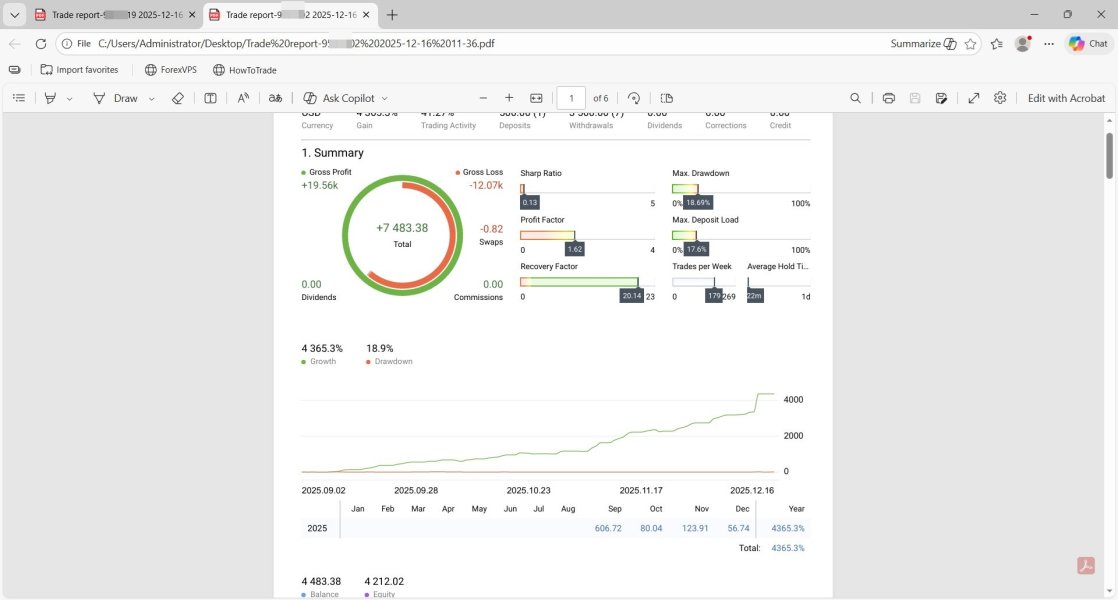Viewport: 1118px width, 600px height.
Task: Open the tab search dropdown
Action: 15,15
